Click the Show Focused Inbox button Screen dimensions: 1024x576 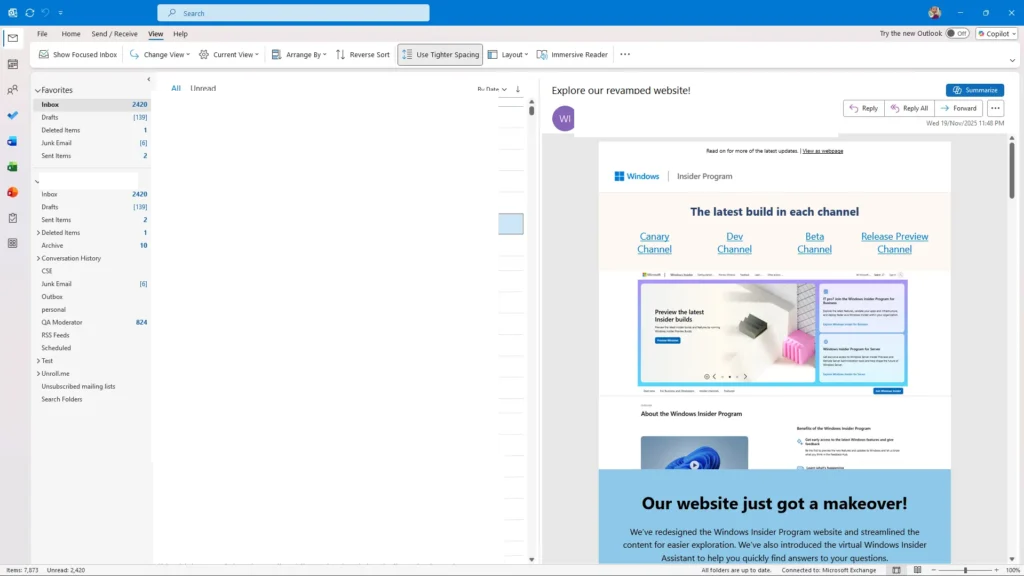point(78,54)
